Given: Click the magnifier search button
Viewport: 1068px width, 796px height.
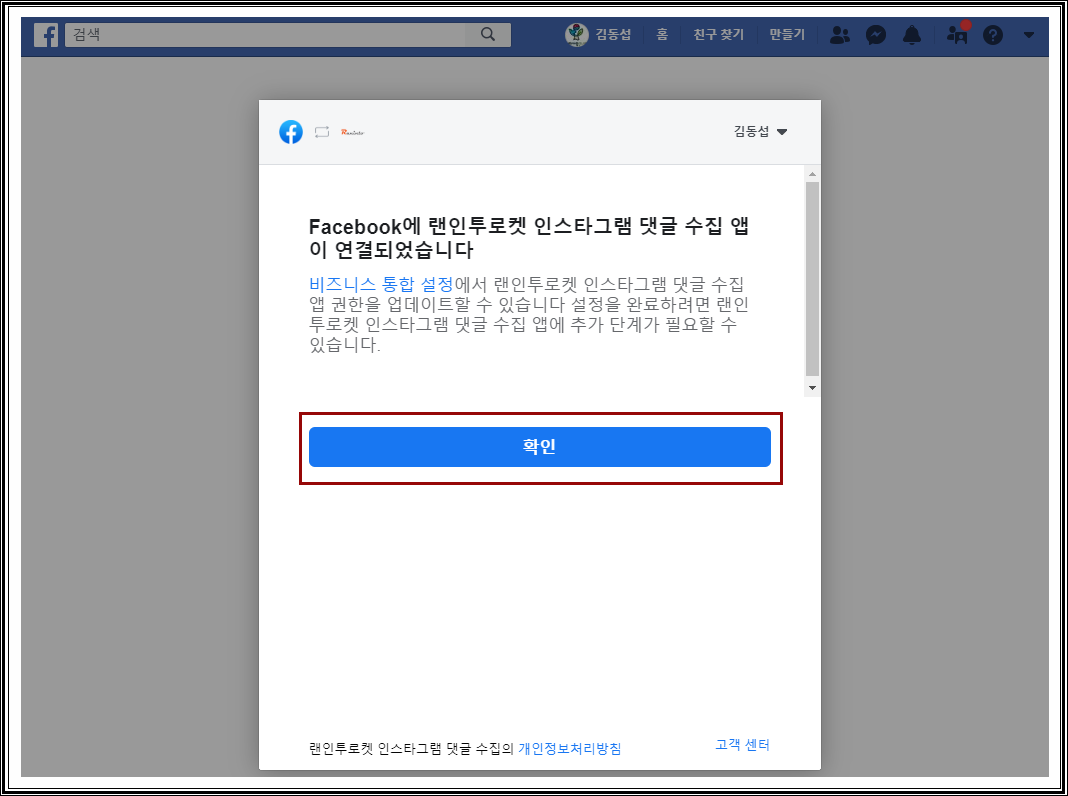Looking at the screenshot, I should 488,35.
